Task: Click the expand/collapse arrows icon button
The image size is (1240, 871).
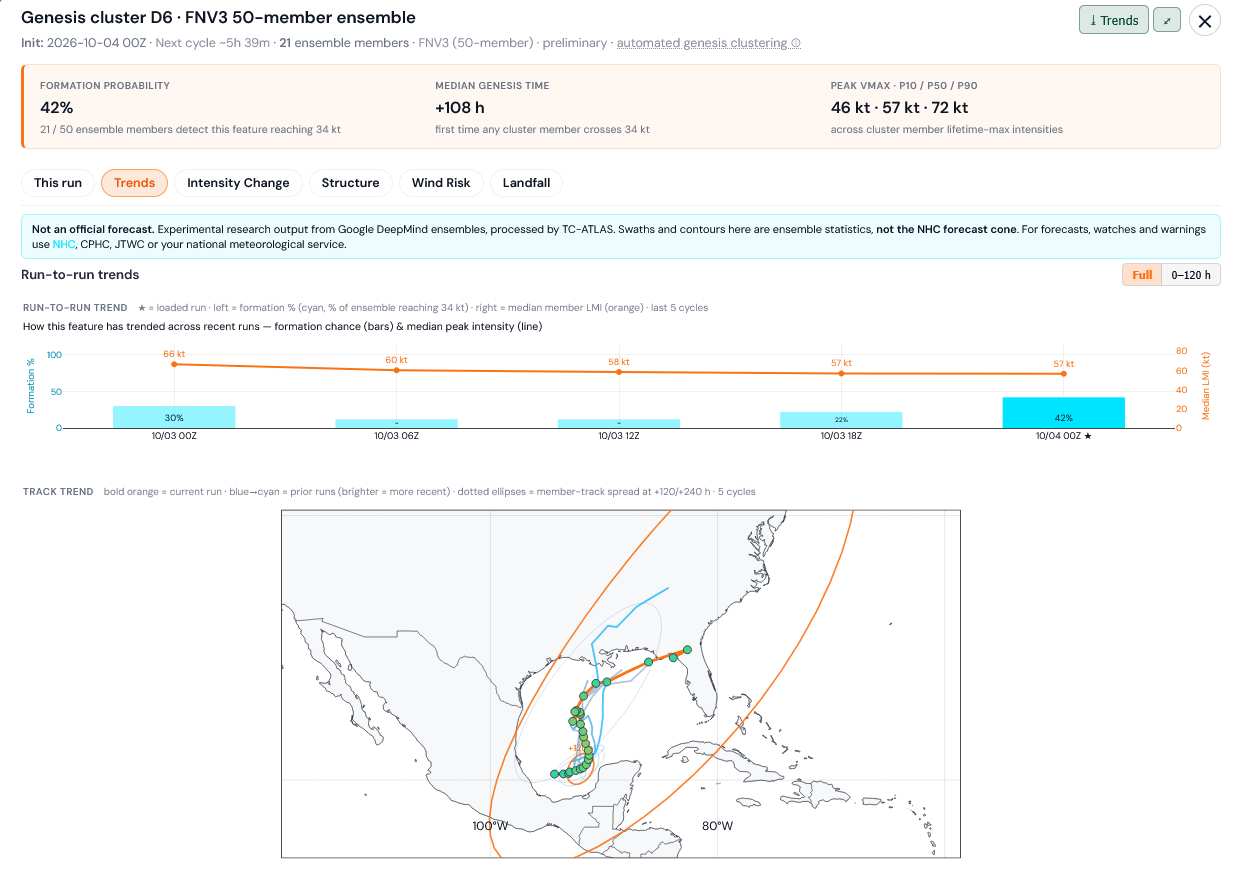Action: coord(1166,20)
